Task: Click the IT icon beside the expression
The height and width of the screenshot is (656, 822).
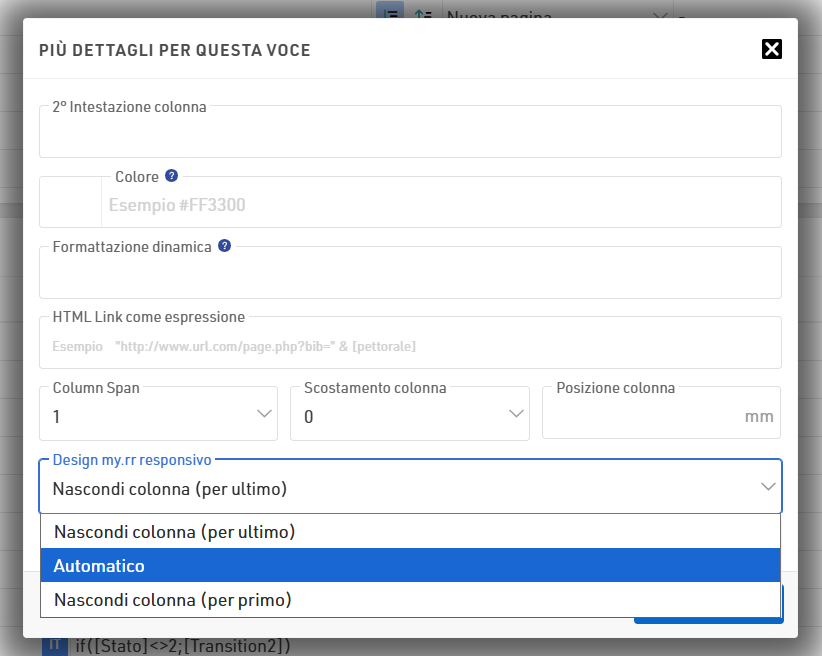Action: (54, 645)
